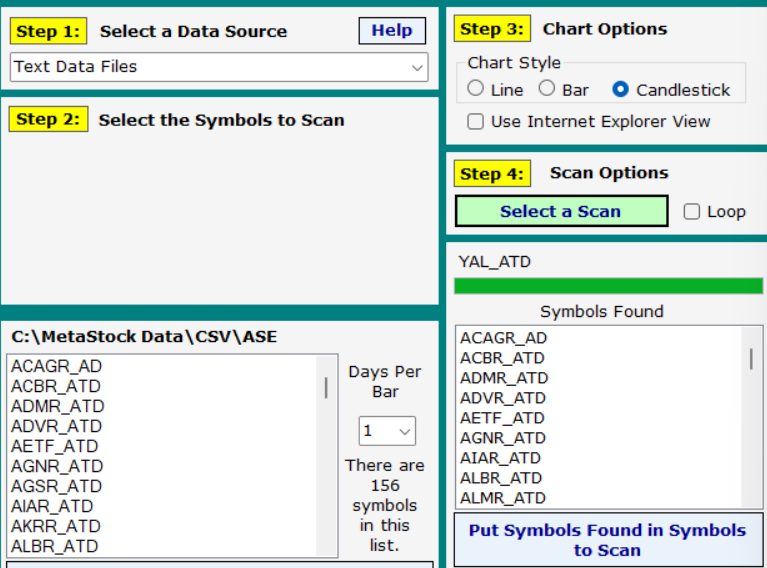The width and height of the screenshot is (767, 568).
Task: Open the Text Data Files dropdown
Action: [219, 67]
